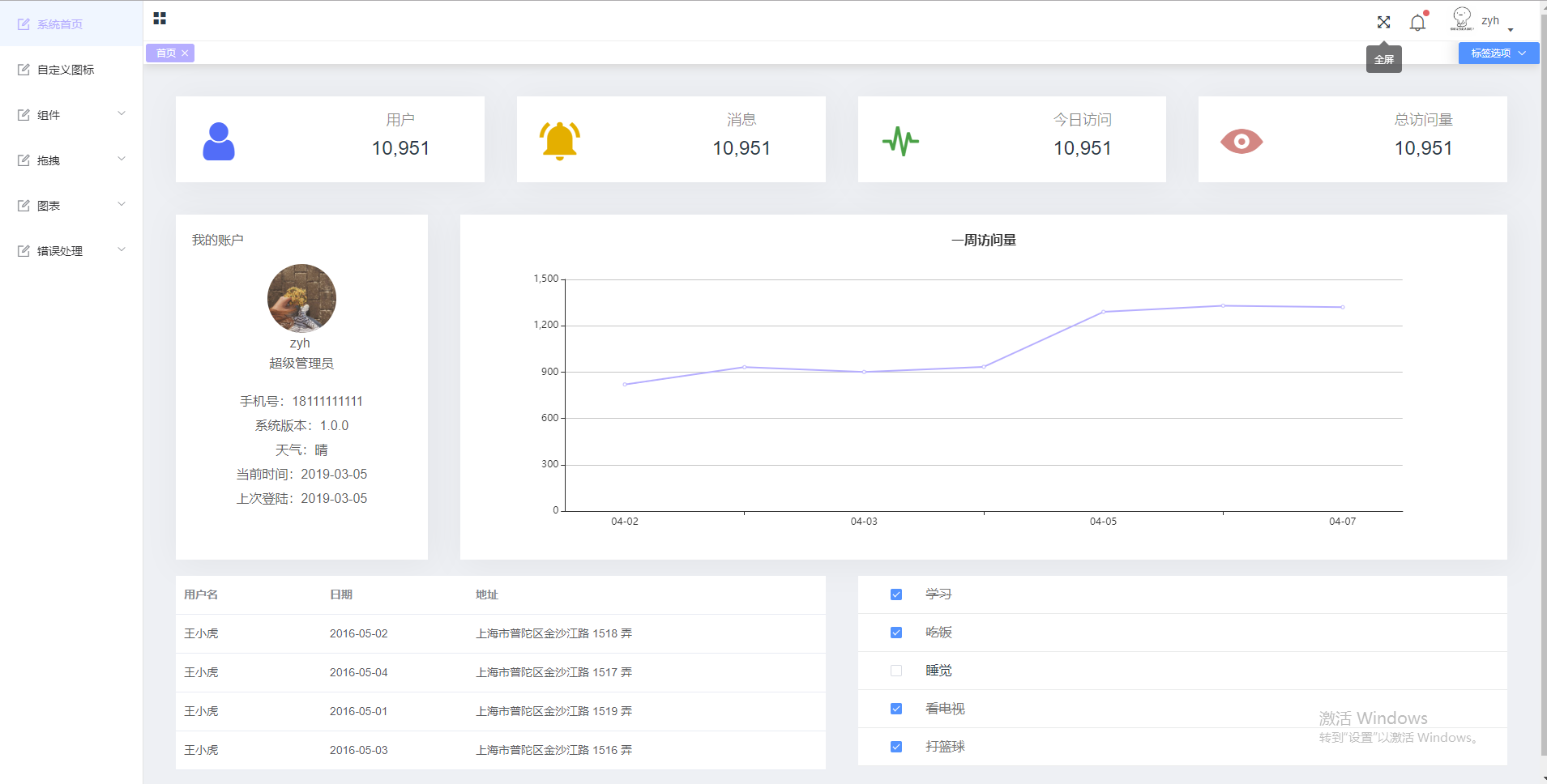The image size is (1547, 784).
Task: Select 系统首页 in the sidebar
Action: tap(59, 24)
